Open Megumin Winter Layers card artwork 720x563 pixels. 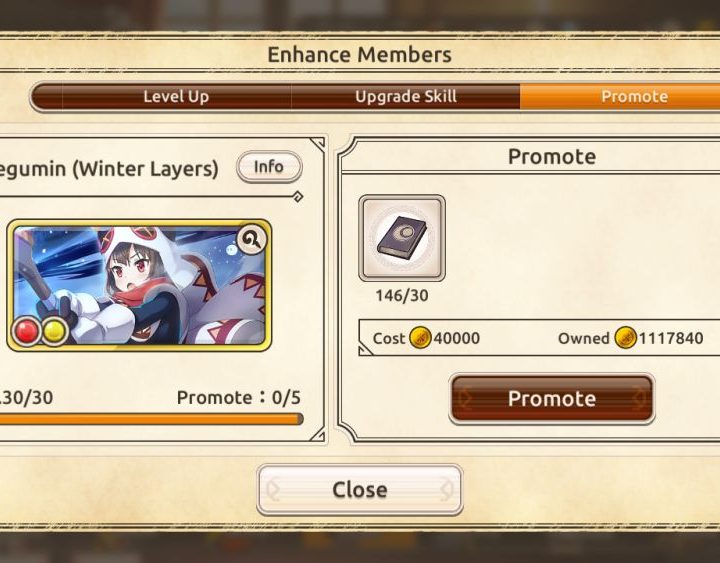point(139,285)
